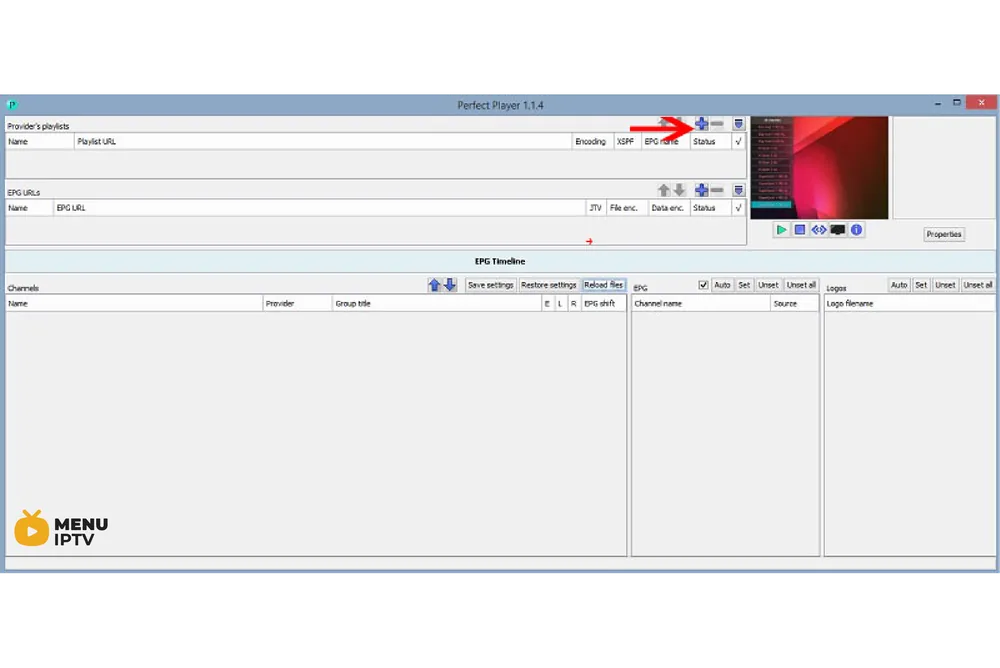Click the Name column header in Channels table
Screen dimensions: 1000x668
134,304
